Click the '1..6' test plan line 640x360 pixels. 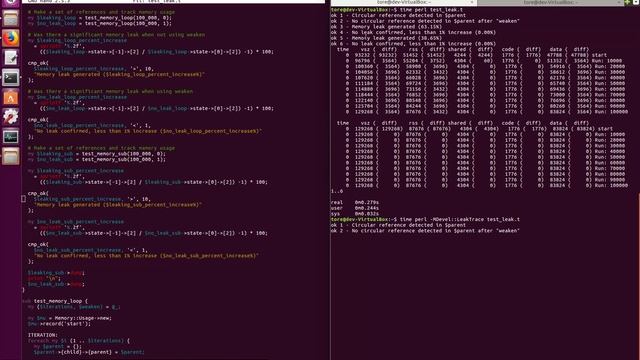pos(337,191)
